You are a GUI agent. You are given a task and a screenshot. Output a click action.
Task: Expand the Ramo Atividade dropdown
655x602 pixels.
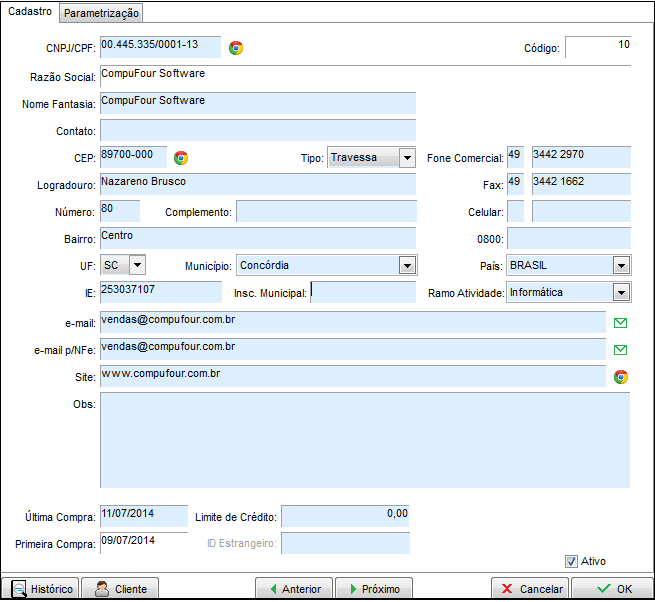click(621, 292)
